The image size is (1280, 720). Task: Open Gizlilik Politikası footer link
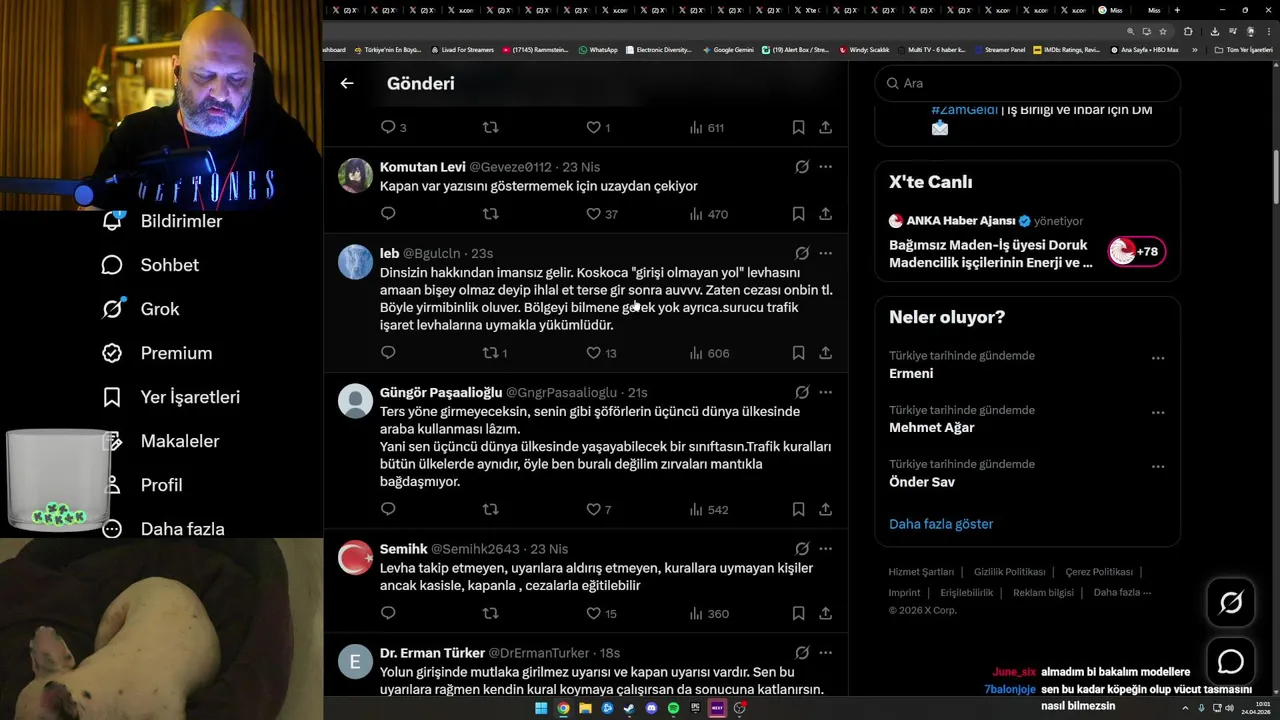(x=1009, y=572)
